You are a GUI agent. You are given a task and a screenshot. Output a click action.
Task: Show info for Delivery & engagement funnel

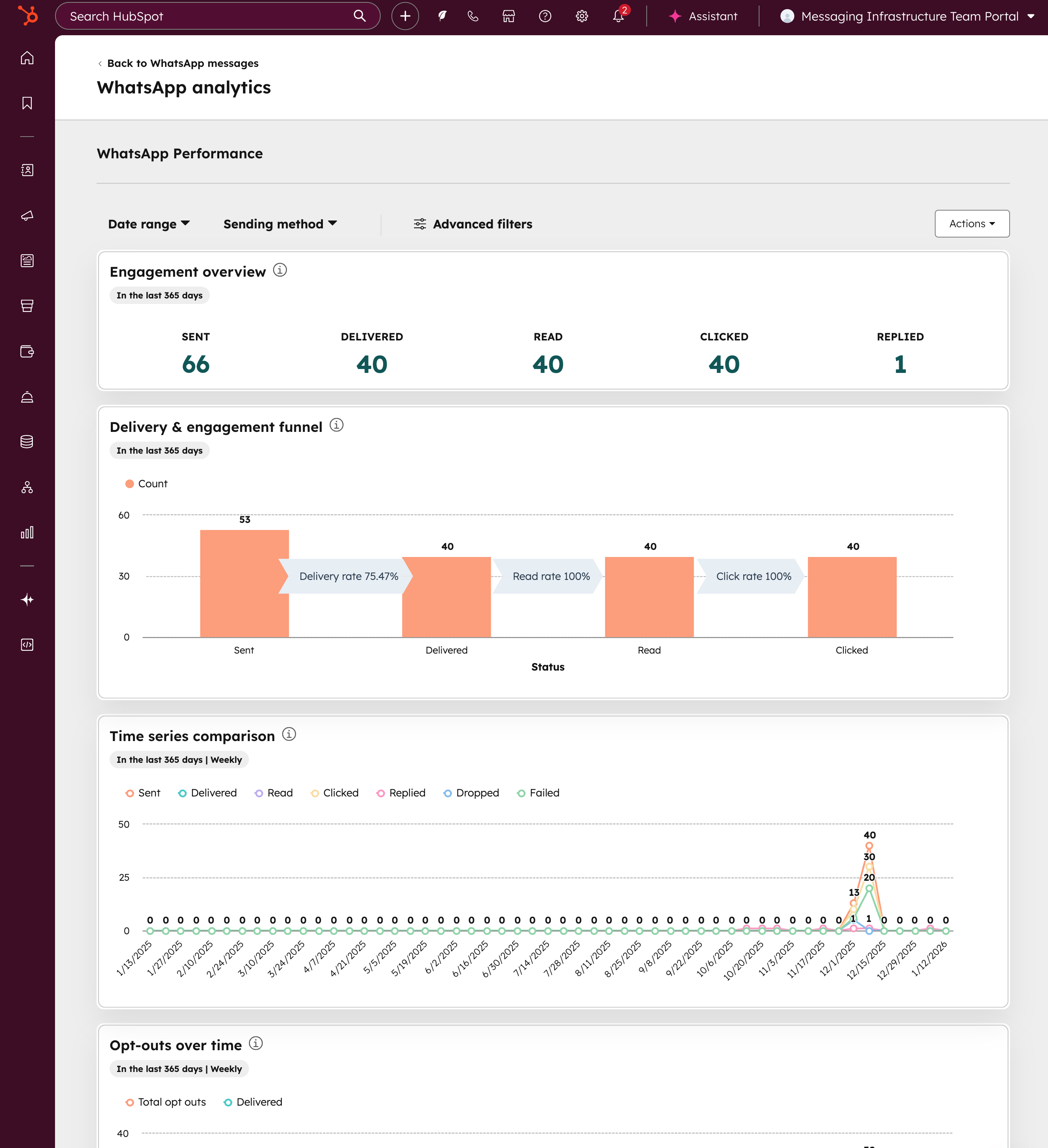pos(336,425)
